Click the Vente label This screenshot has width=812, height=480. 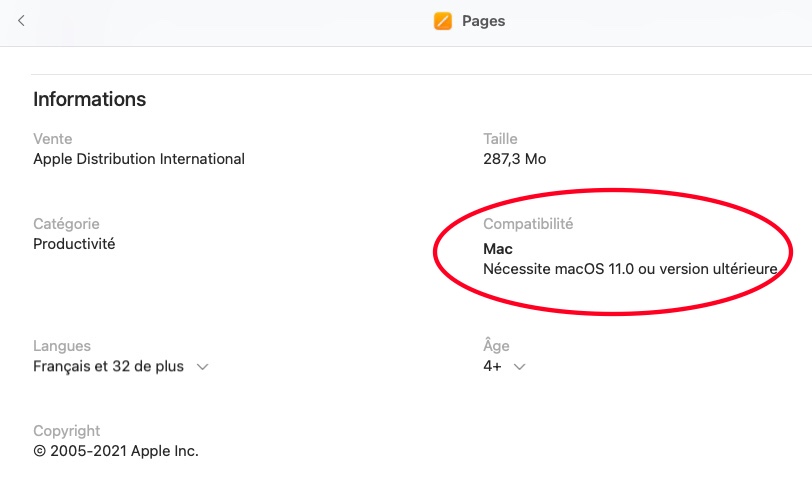click(53, 139)
